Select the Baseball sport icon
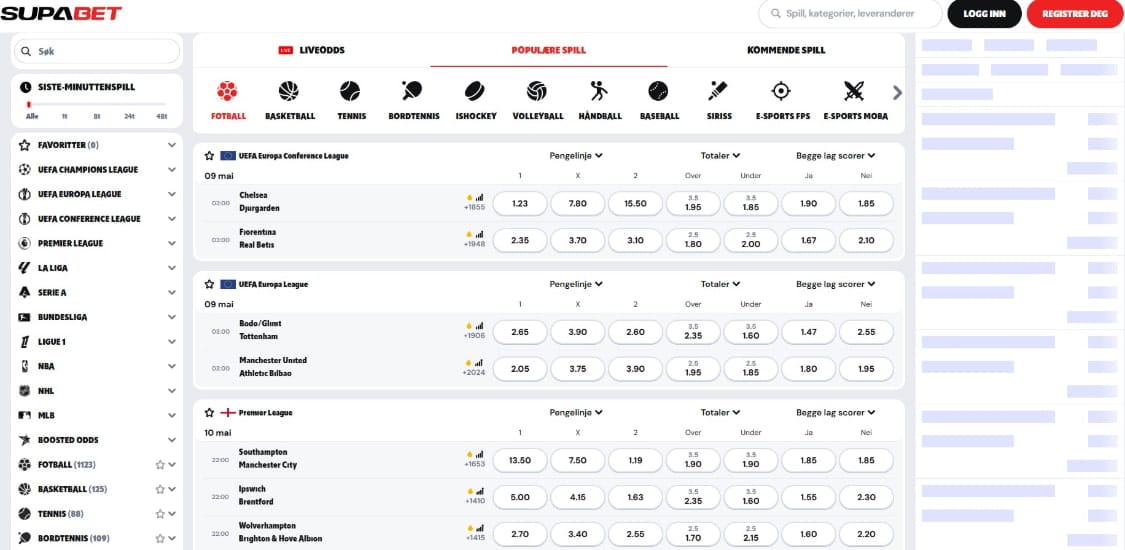 pyautogui.click(x=659, y=91)
